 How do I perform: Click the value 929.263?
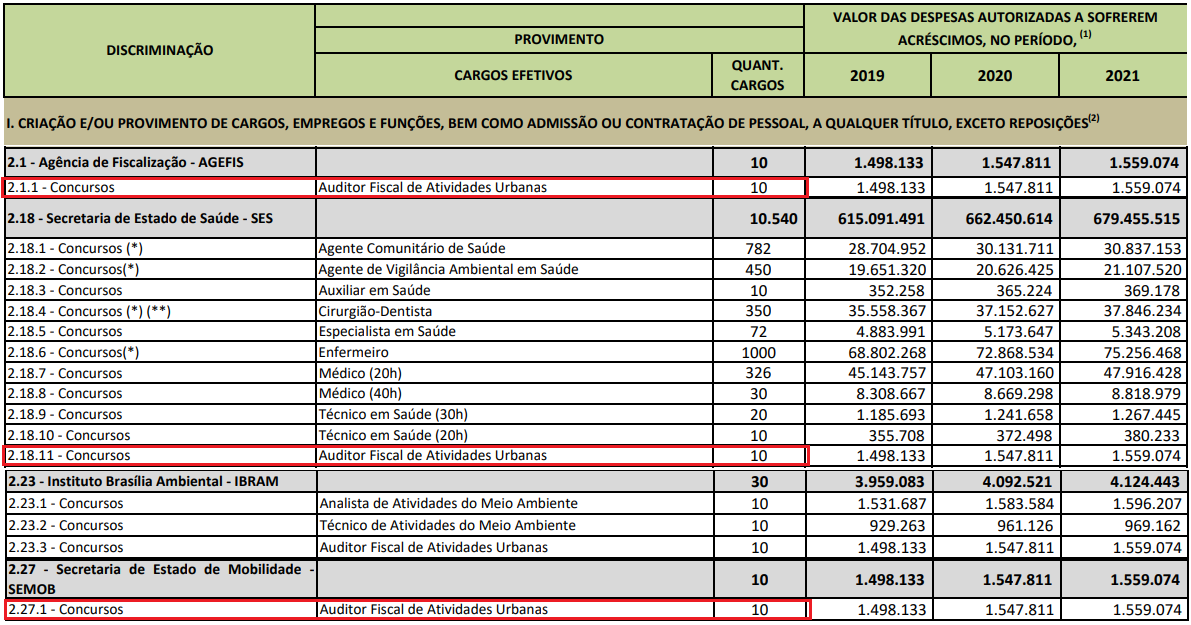[x=897, y=526]
